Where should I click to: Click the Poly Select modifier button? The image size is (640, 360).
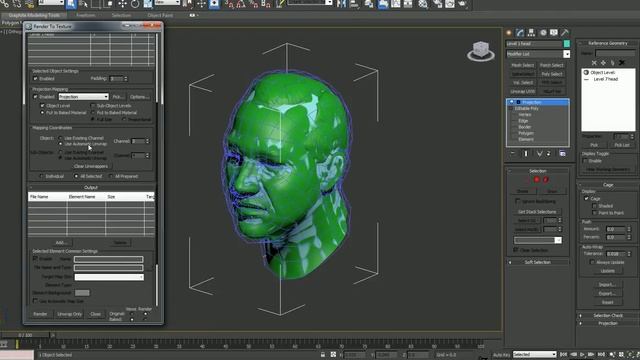pos(552,74)
